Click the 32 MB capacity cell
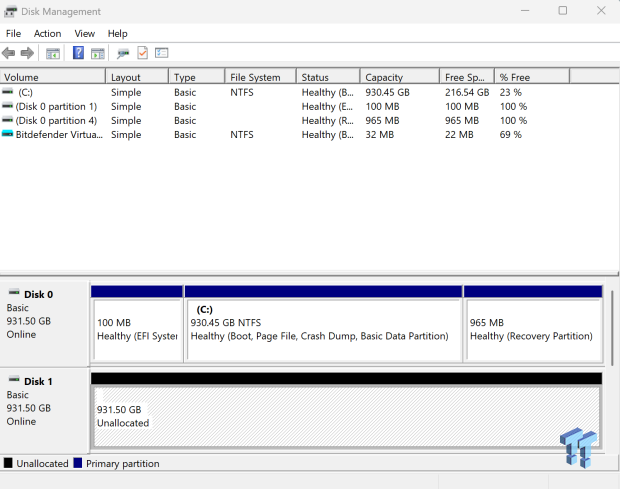The width and height of the screenshot is (620, 489). pos(380,135)
